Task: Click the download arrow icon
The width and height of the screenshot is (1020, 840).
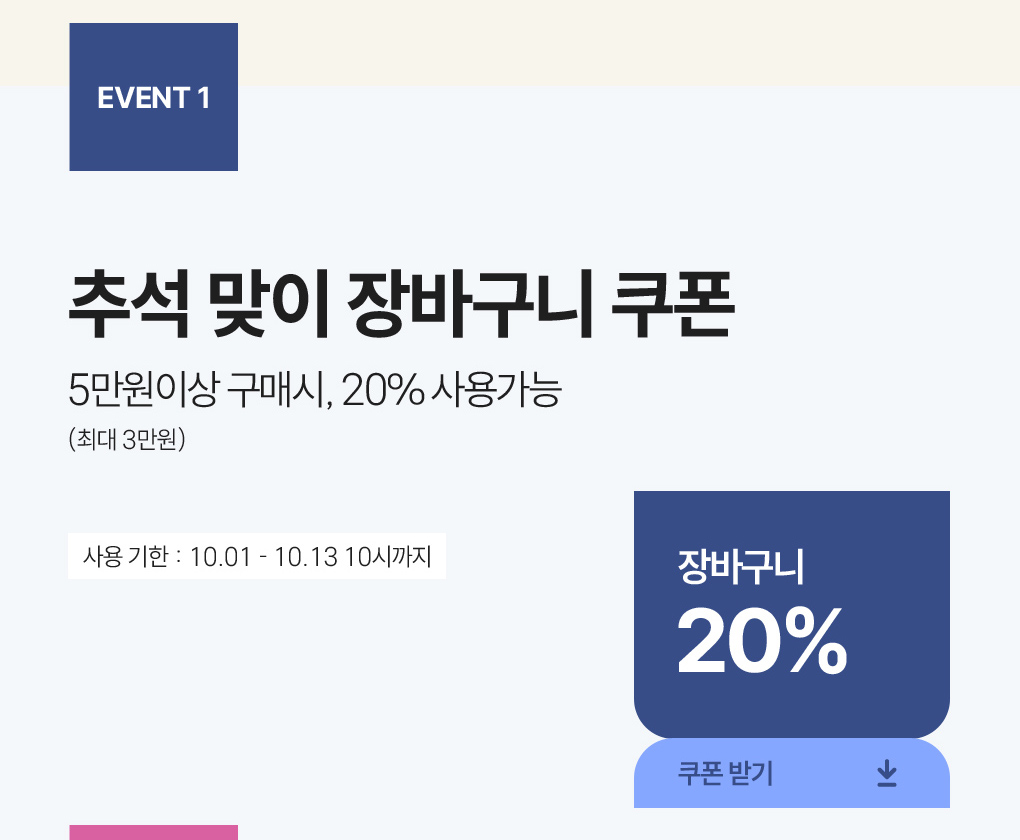Action: tap(886, 774)
